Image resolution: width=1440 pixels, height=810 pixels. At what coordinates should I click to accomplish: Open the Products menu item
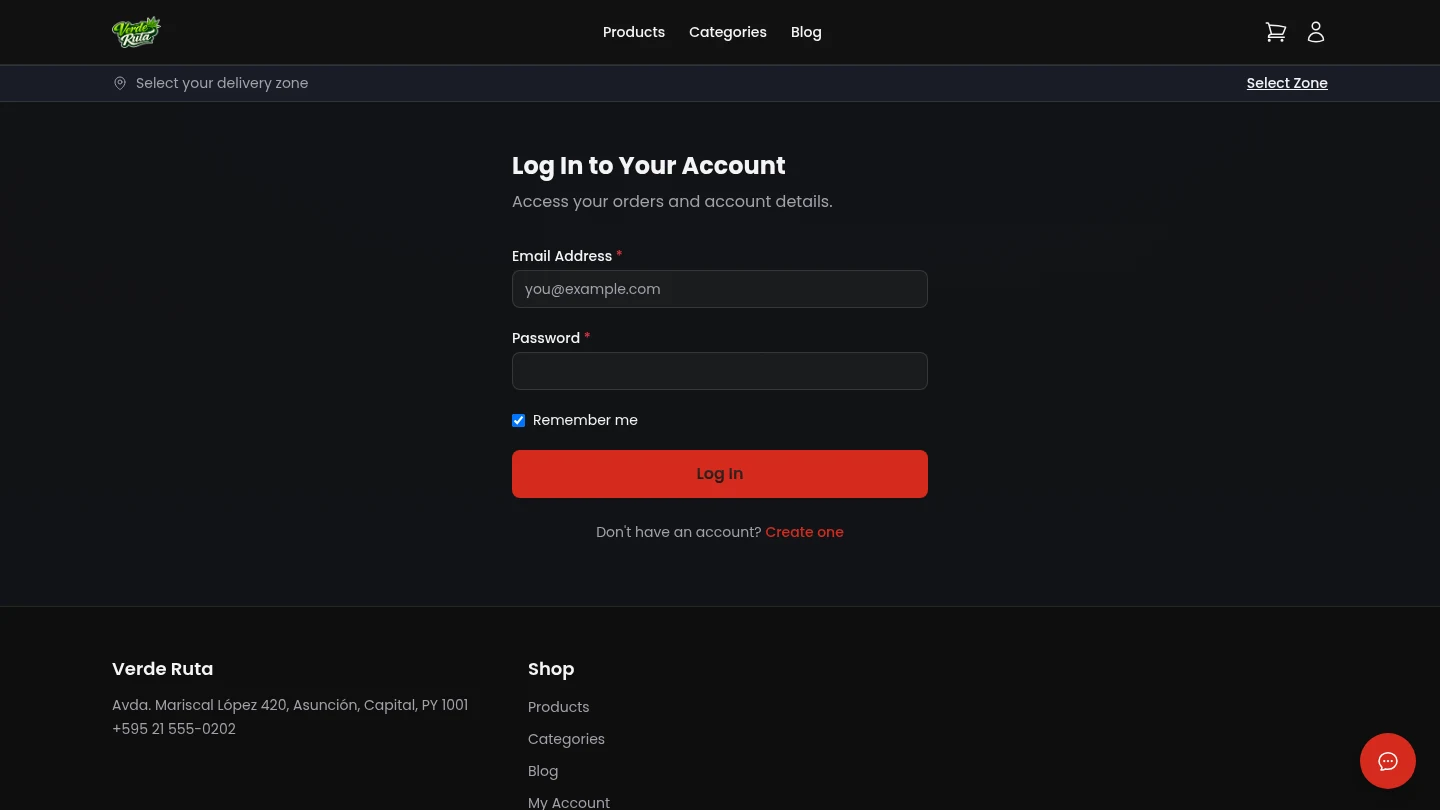pos(634,32)
